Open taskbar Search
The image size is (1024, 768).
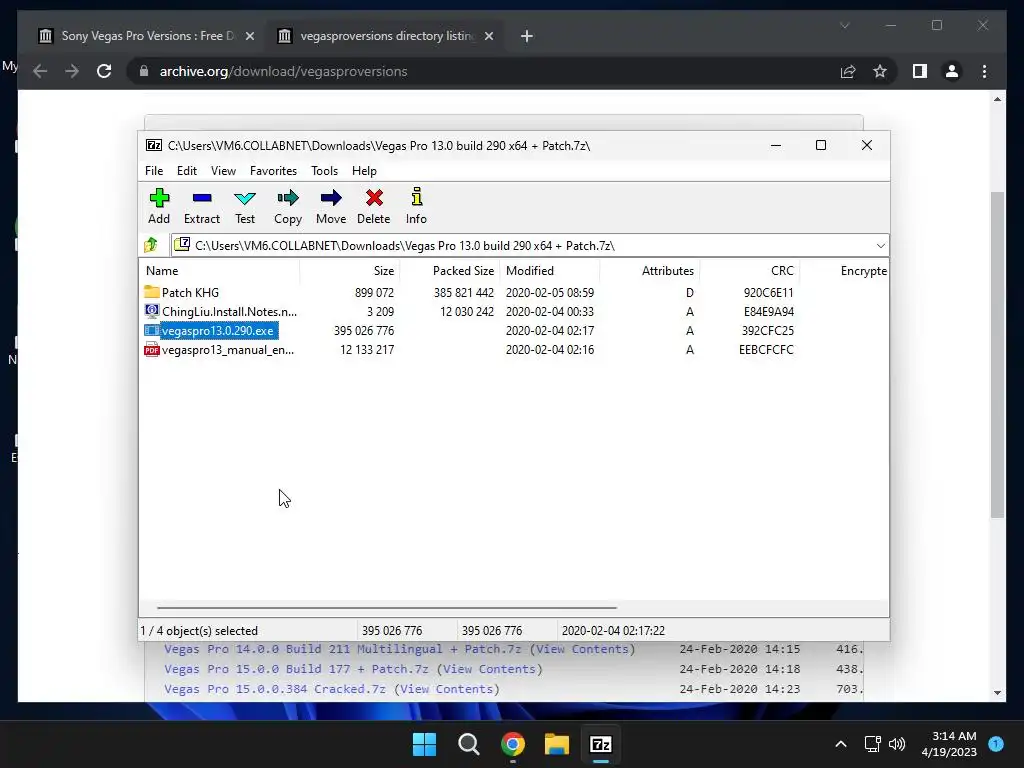pos(468,744)
